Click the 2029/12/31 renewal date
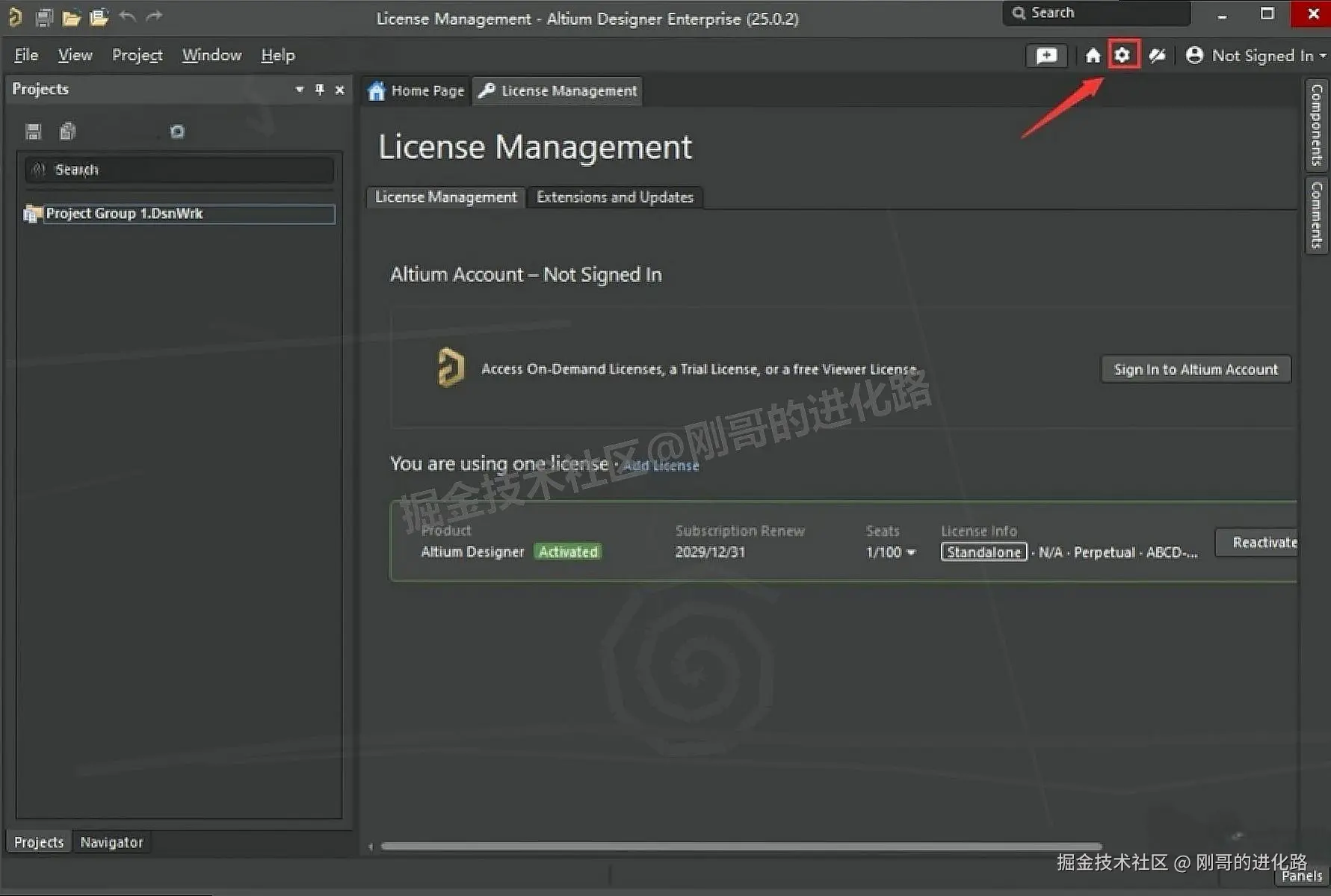The image size is (1331, 896). tap(710, 552)
